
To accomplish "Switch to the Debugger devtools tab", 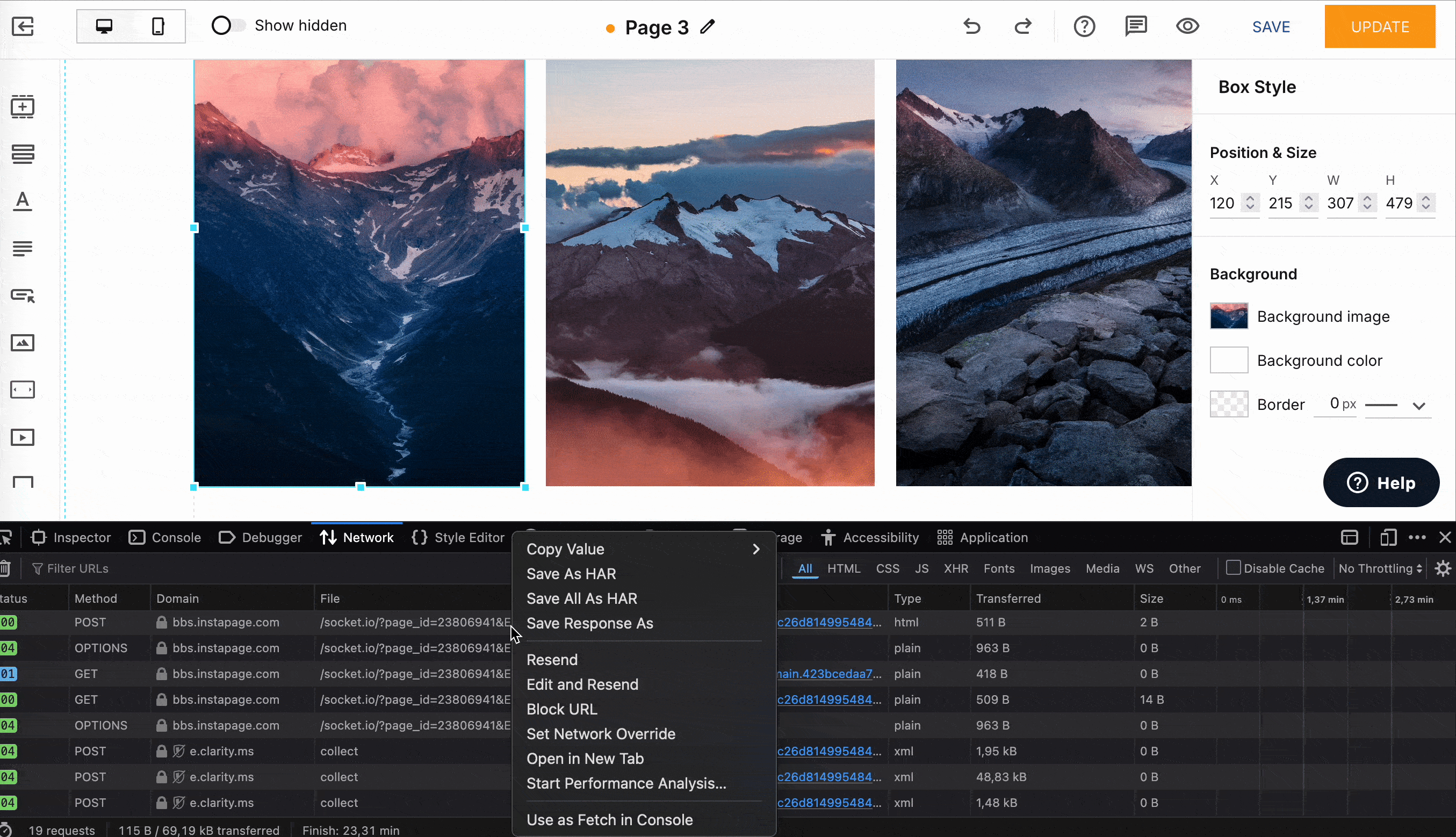I will coord(261,538).
